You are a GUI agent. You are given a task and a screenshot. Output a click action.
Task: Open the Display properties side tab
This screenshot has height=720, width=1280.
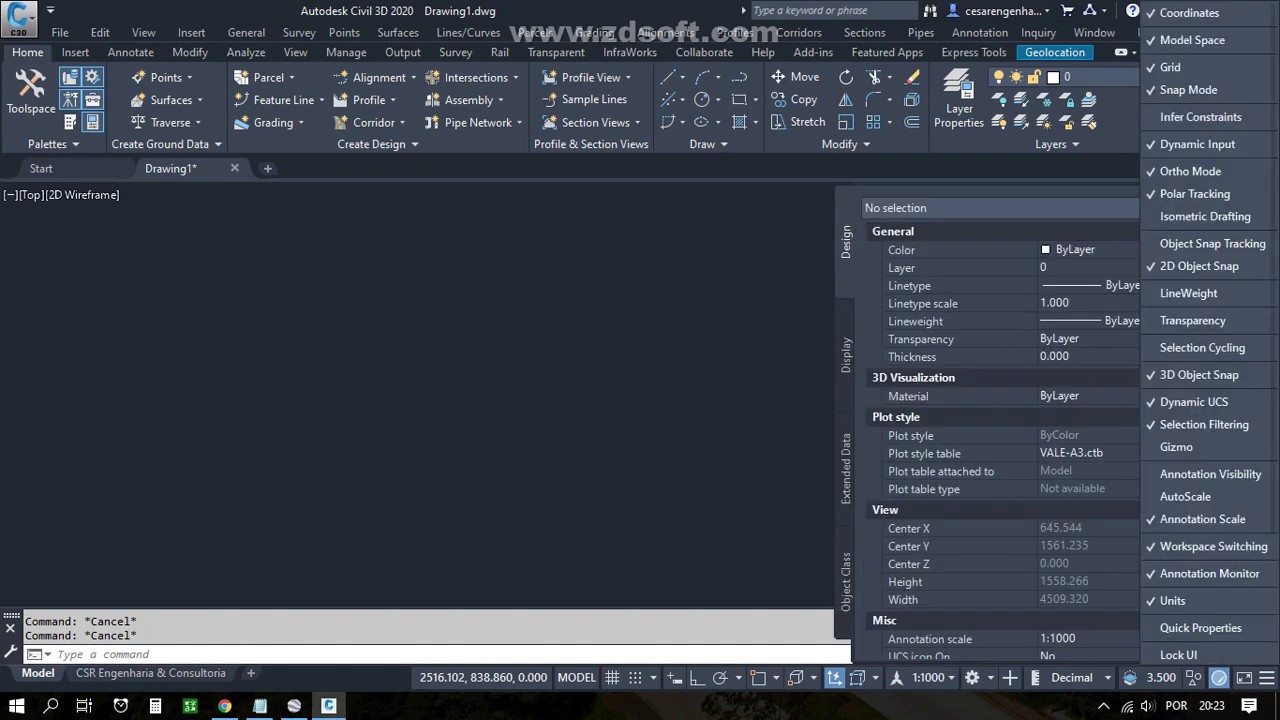[846, 355]
